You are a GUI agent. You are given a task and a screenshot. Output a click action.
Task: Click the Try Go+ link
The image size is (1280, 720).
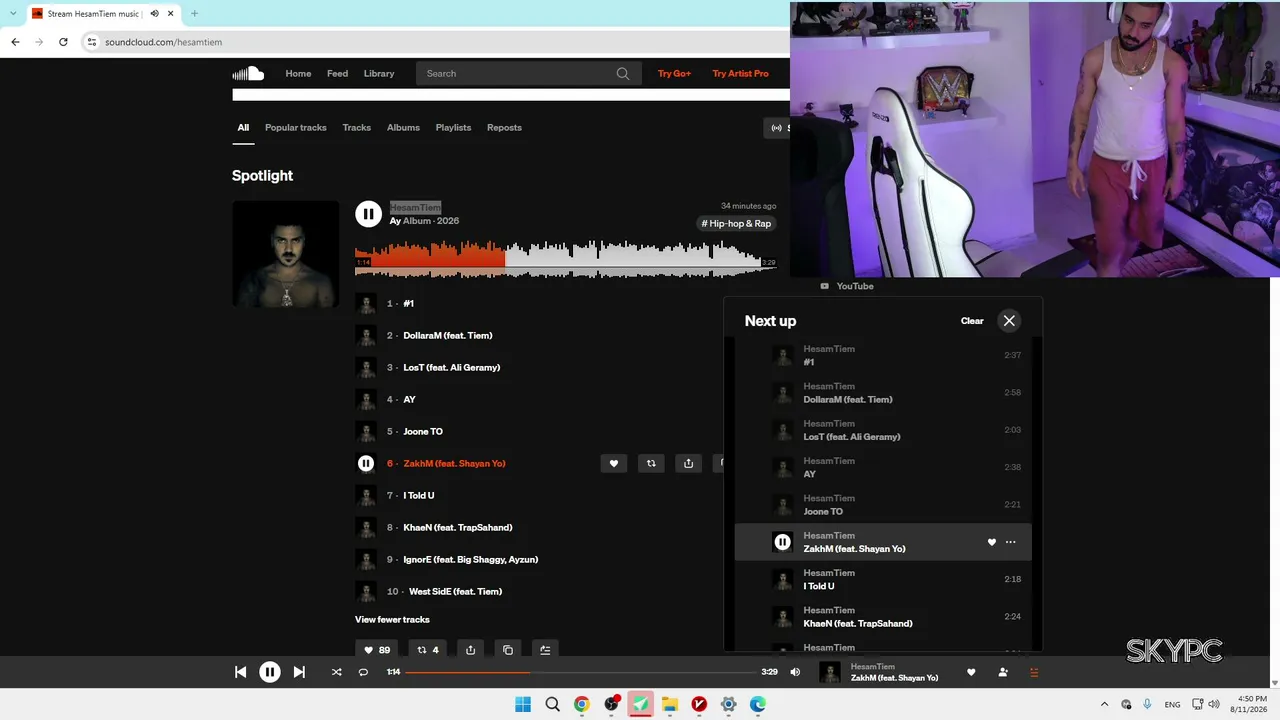674,73
